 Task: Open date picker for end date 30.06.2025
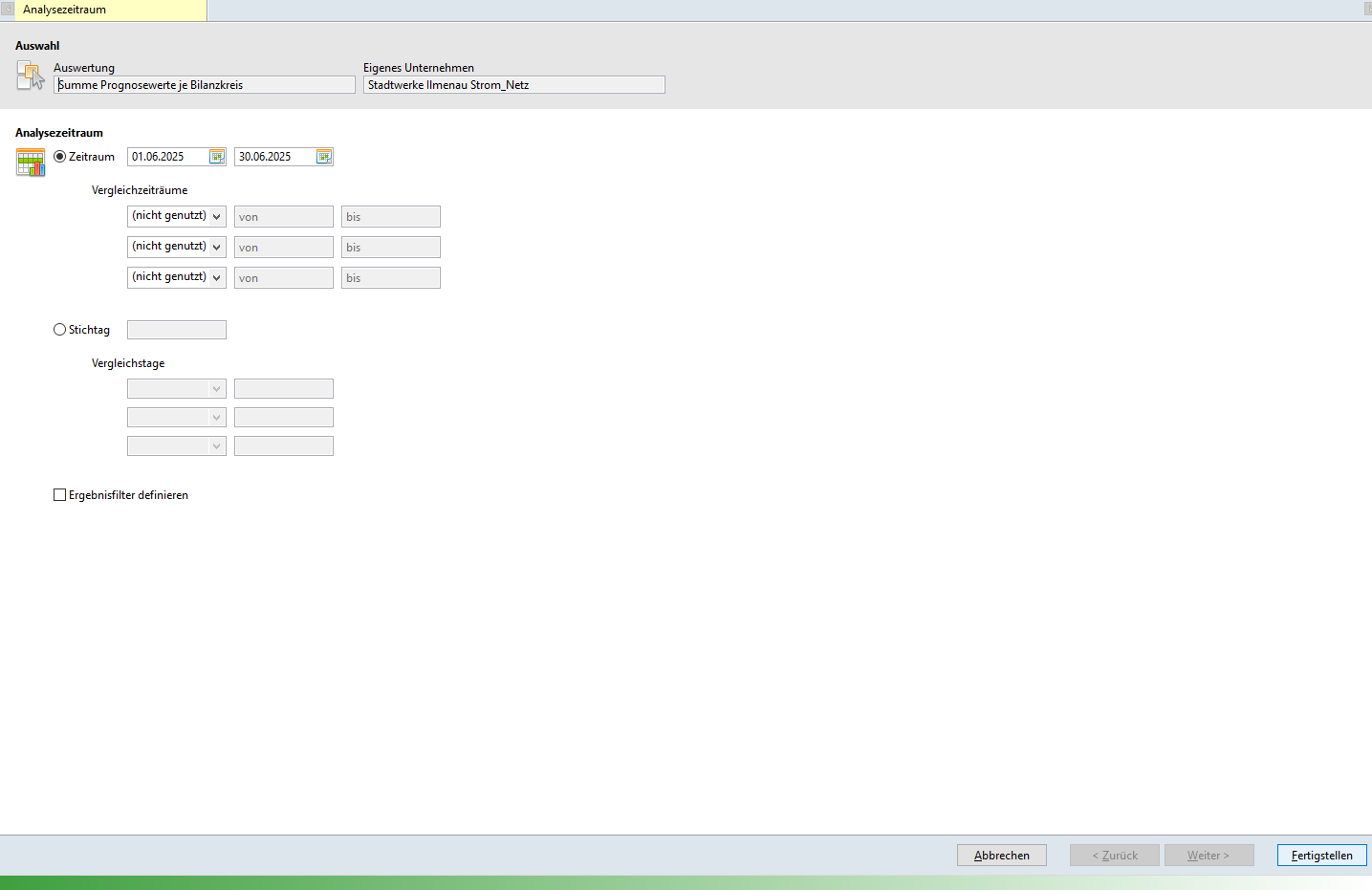pyautogui.click(x=324, y=157)
